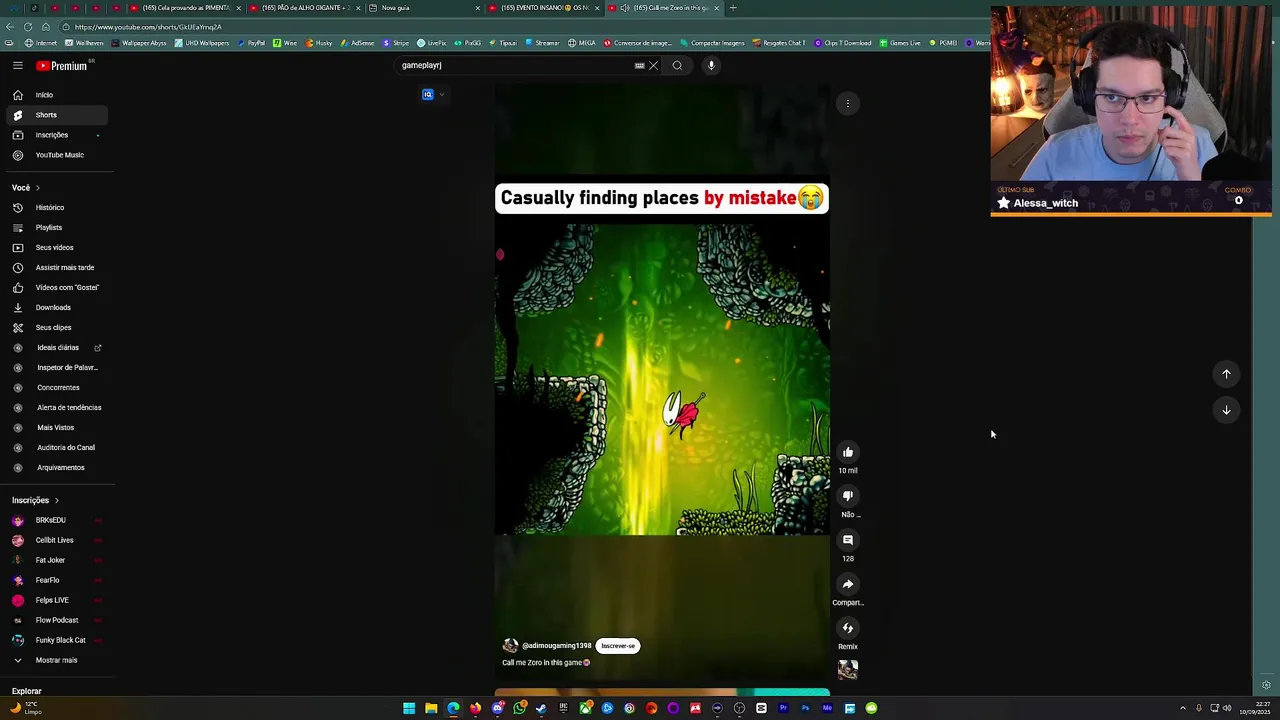
Task: Start voice search with the microphone icon
Action: [x=711, y=65]
